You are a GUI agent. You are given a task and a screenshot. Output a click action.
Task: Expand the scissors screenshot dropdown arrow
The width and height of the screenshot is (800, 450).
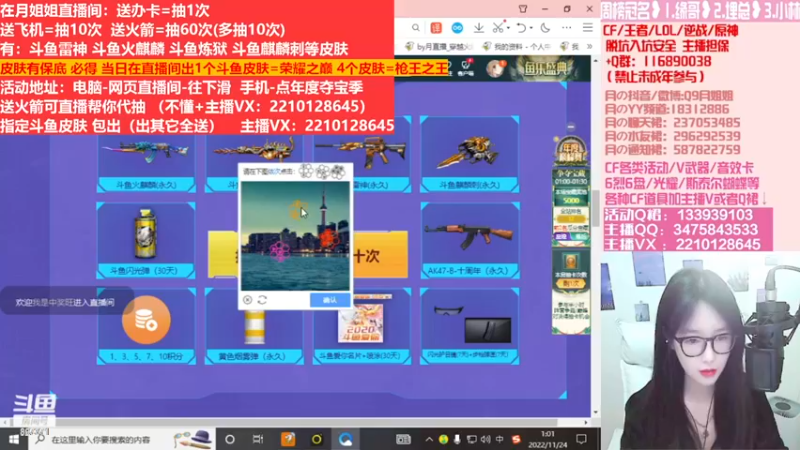tap(508, 28)
